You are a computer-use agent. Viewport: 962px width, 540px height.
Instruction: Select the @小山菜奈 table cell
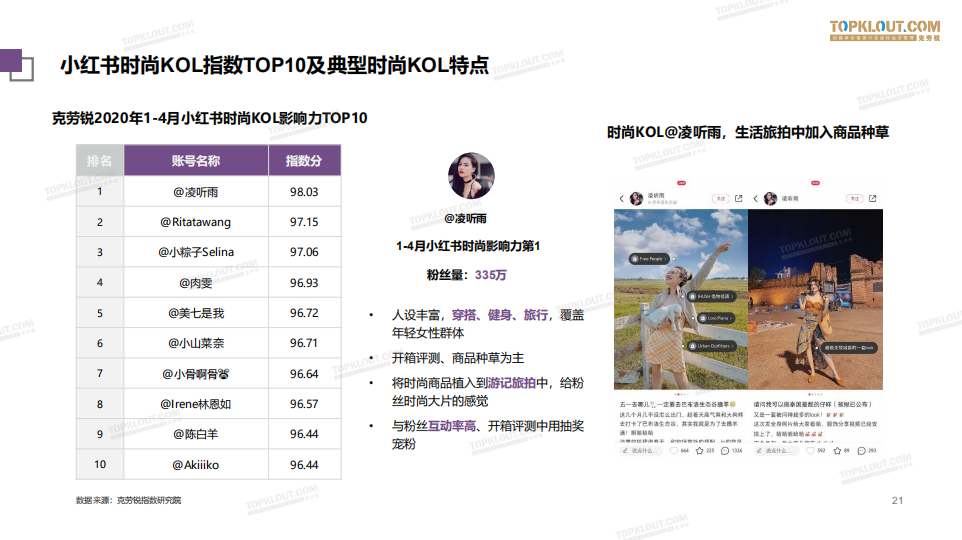click(196, 343)
